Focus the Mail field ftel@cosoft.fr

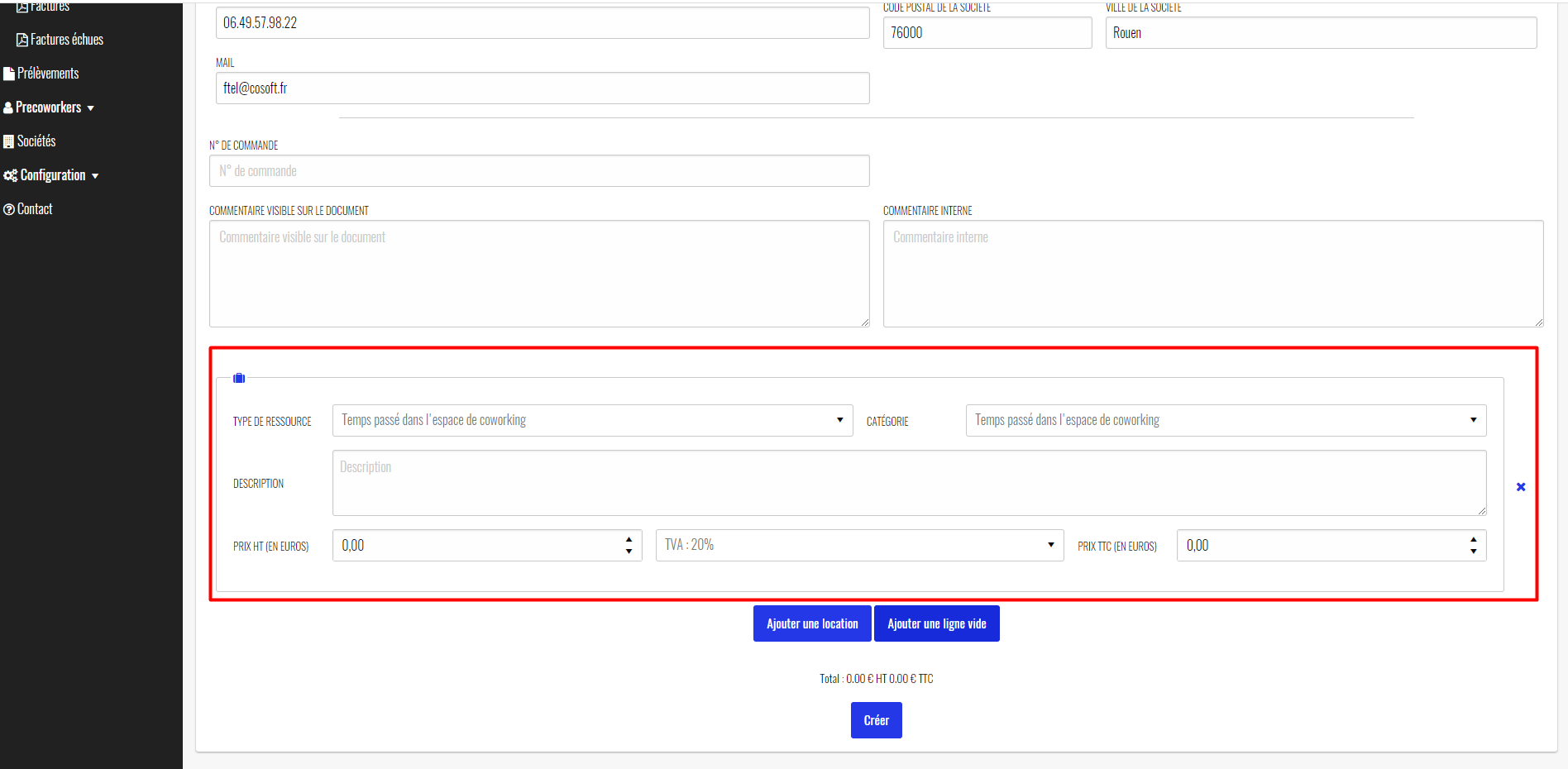point(543,88)
